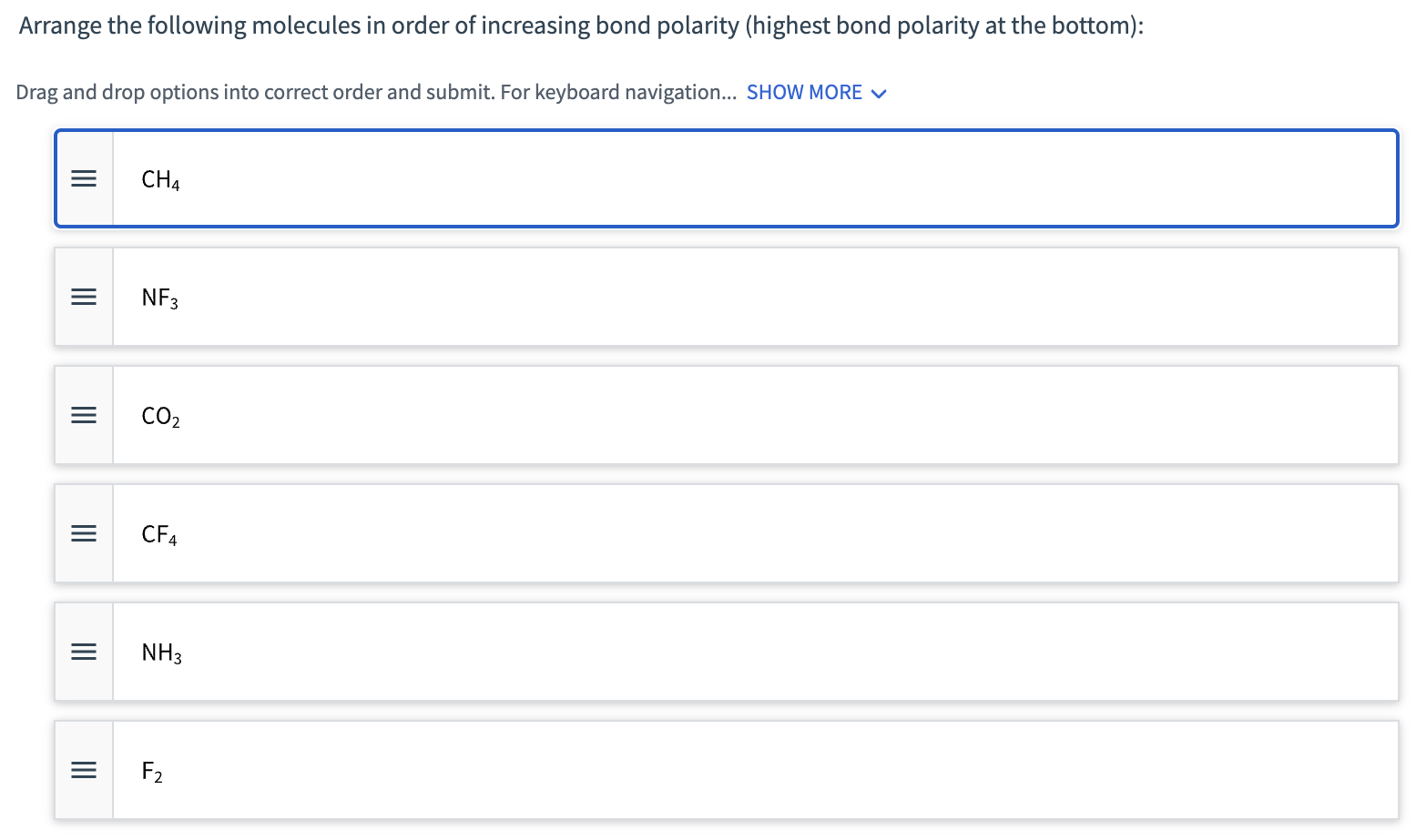Select the NH3 option row
Viewport: 1416px width, 840px height.
pyautogui.click(x=637, y=652)
